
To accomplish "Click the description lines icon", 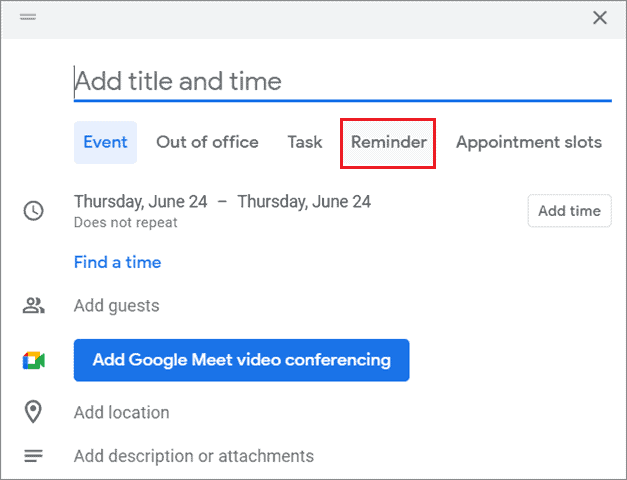I will point(34,456).
